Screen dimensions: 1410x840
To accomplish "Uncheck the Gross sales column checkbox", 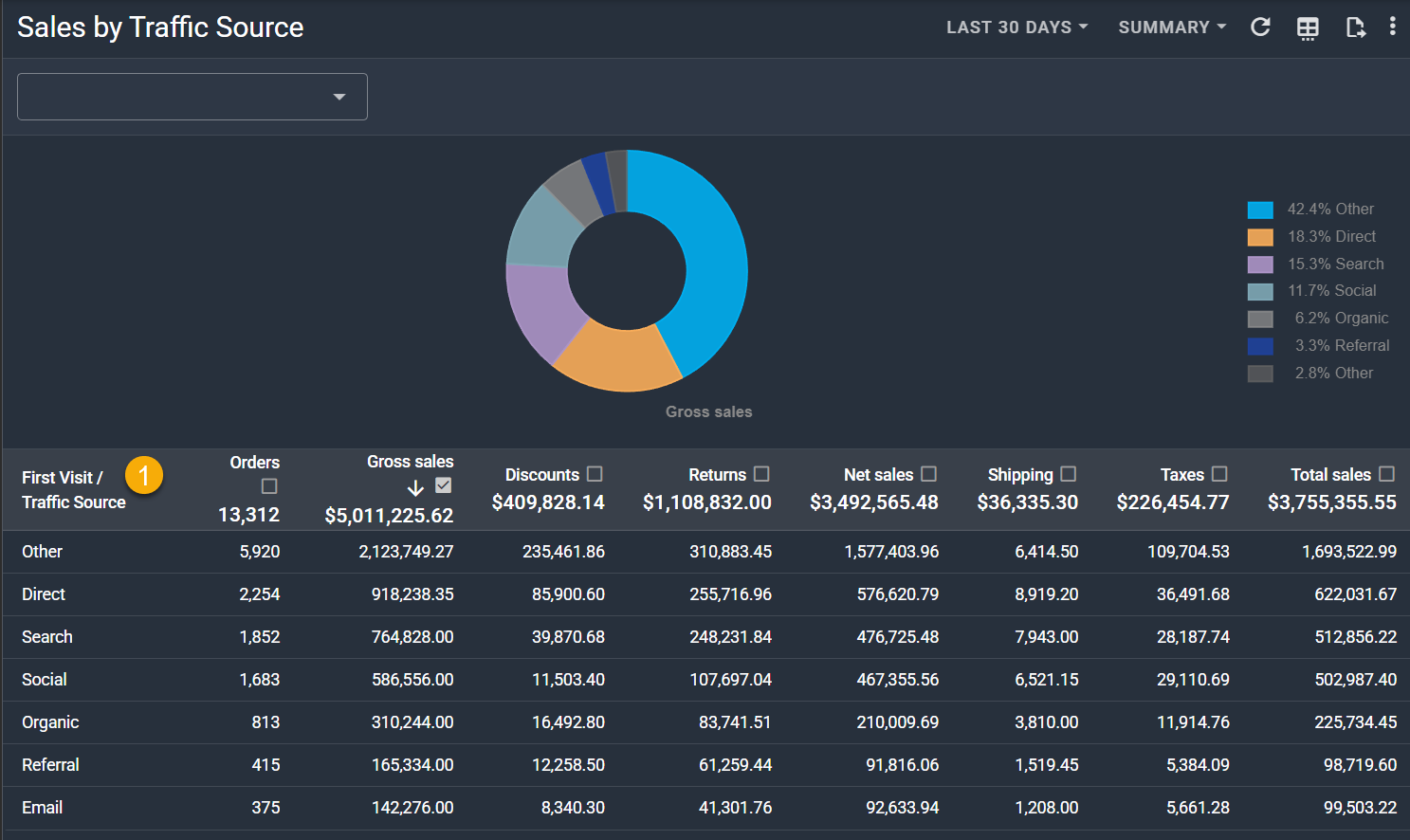I will click(x=443, y=485).
